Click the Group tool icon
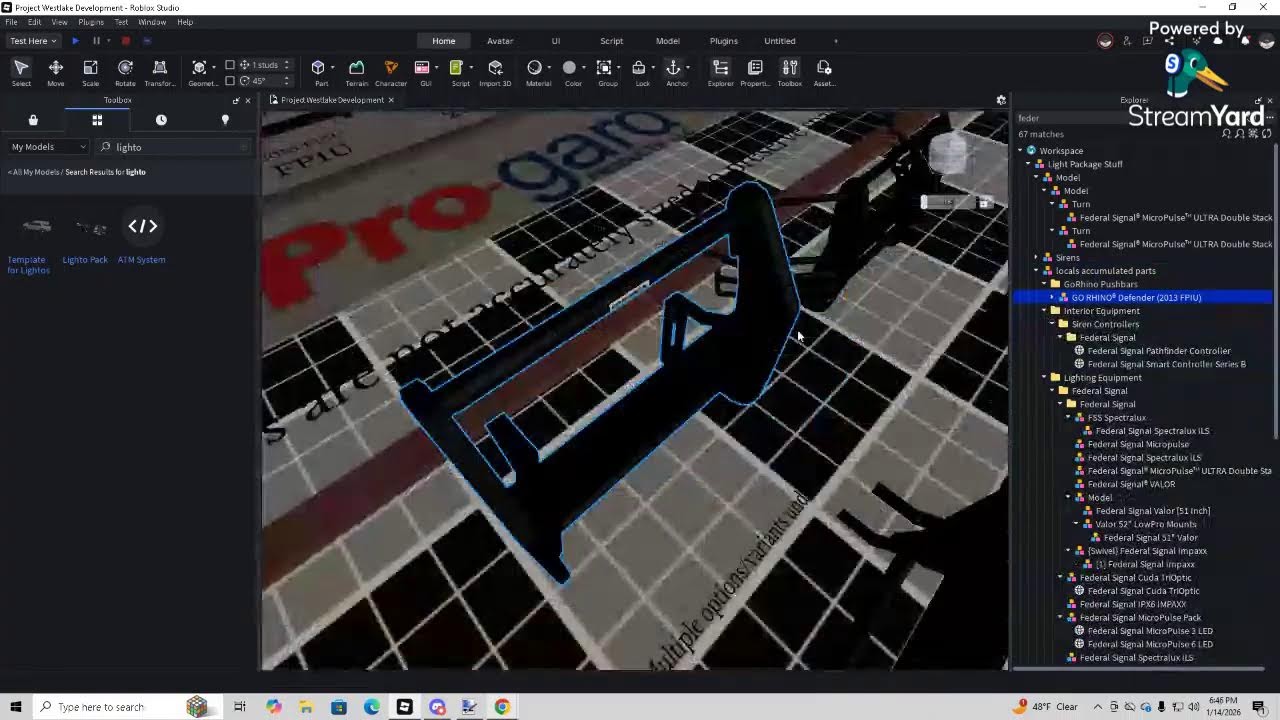 coord(604,68)
